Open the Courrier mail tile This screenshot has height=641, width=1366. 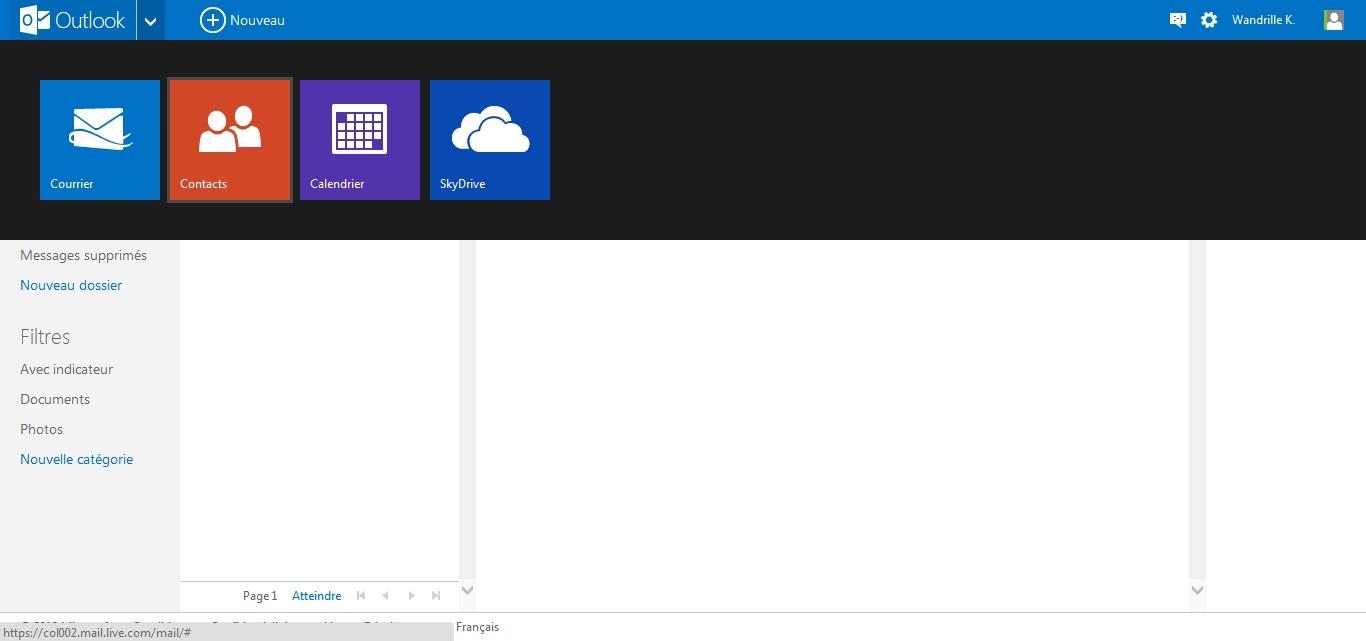click(100, 140)
